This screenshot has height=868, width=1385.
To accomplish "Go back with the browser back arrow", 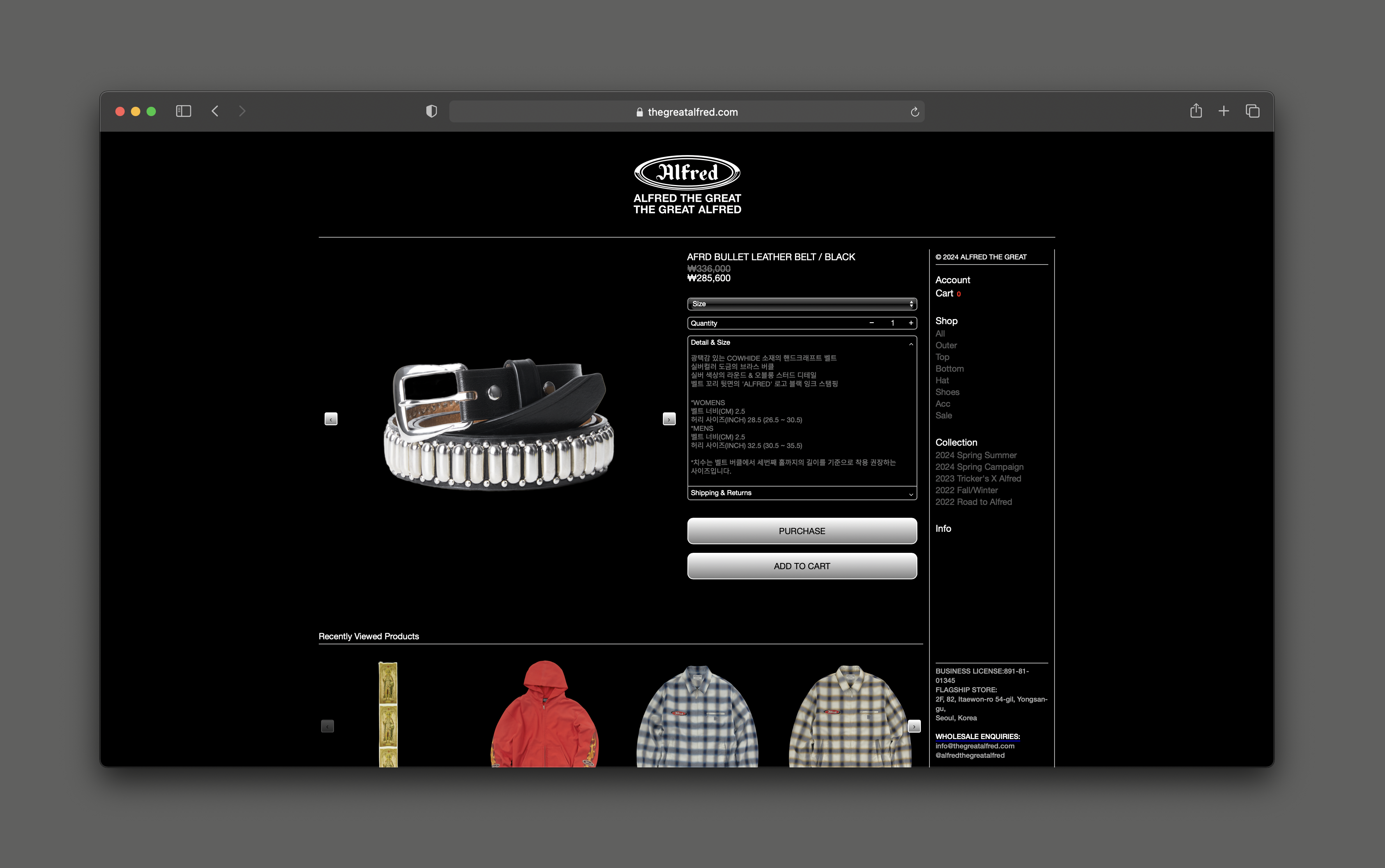I will 216,111.
